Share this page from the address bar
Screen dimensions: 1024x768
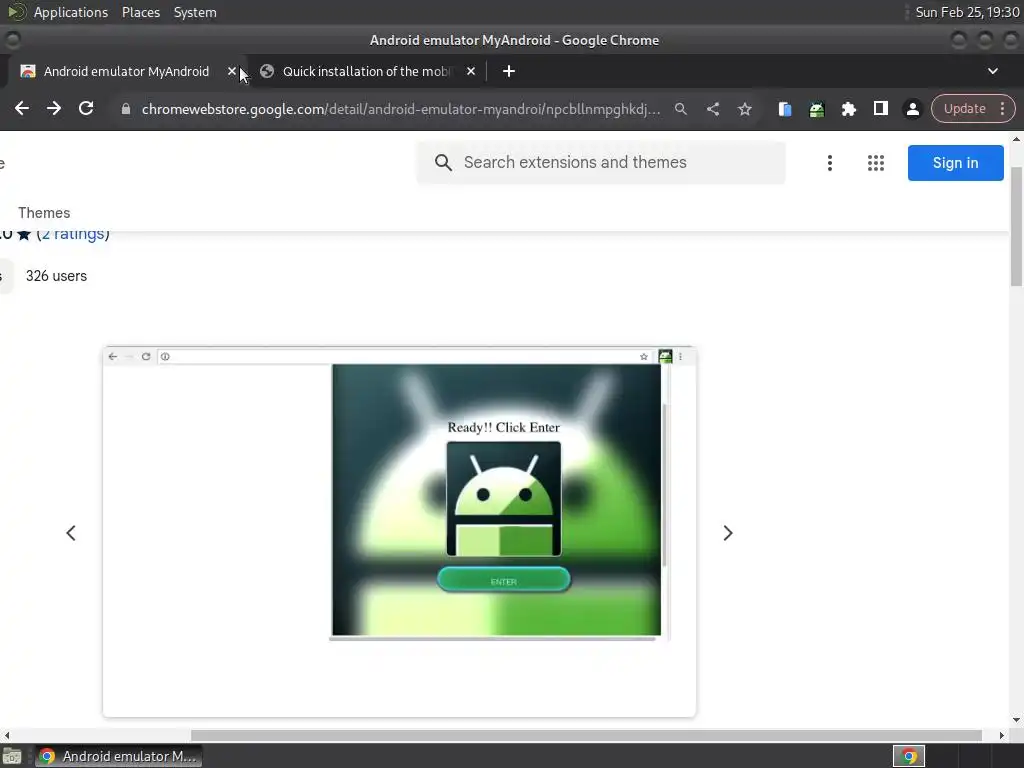coord(712,109)
